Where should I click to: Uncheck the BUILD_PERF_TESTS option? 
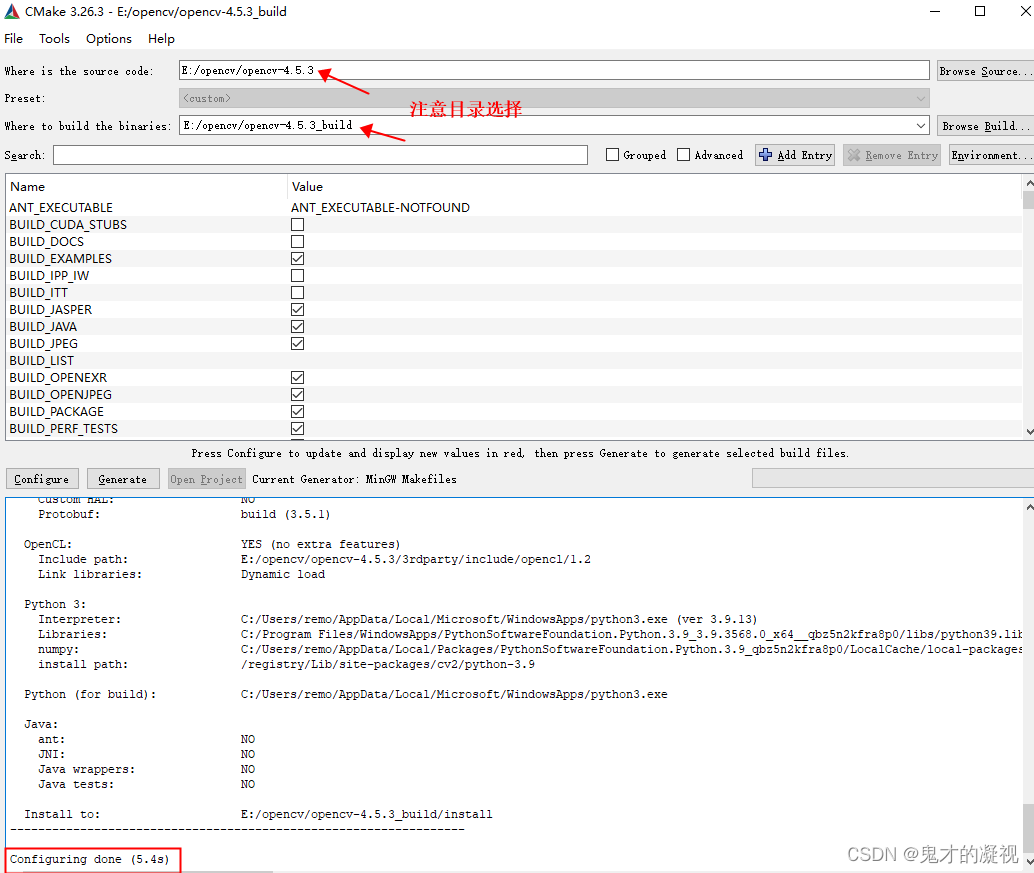(297, 429)
